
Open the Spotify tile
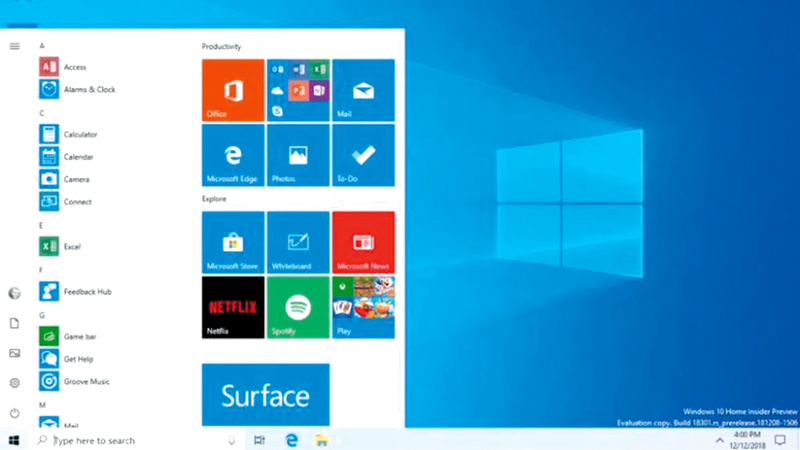coord(297,307)
